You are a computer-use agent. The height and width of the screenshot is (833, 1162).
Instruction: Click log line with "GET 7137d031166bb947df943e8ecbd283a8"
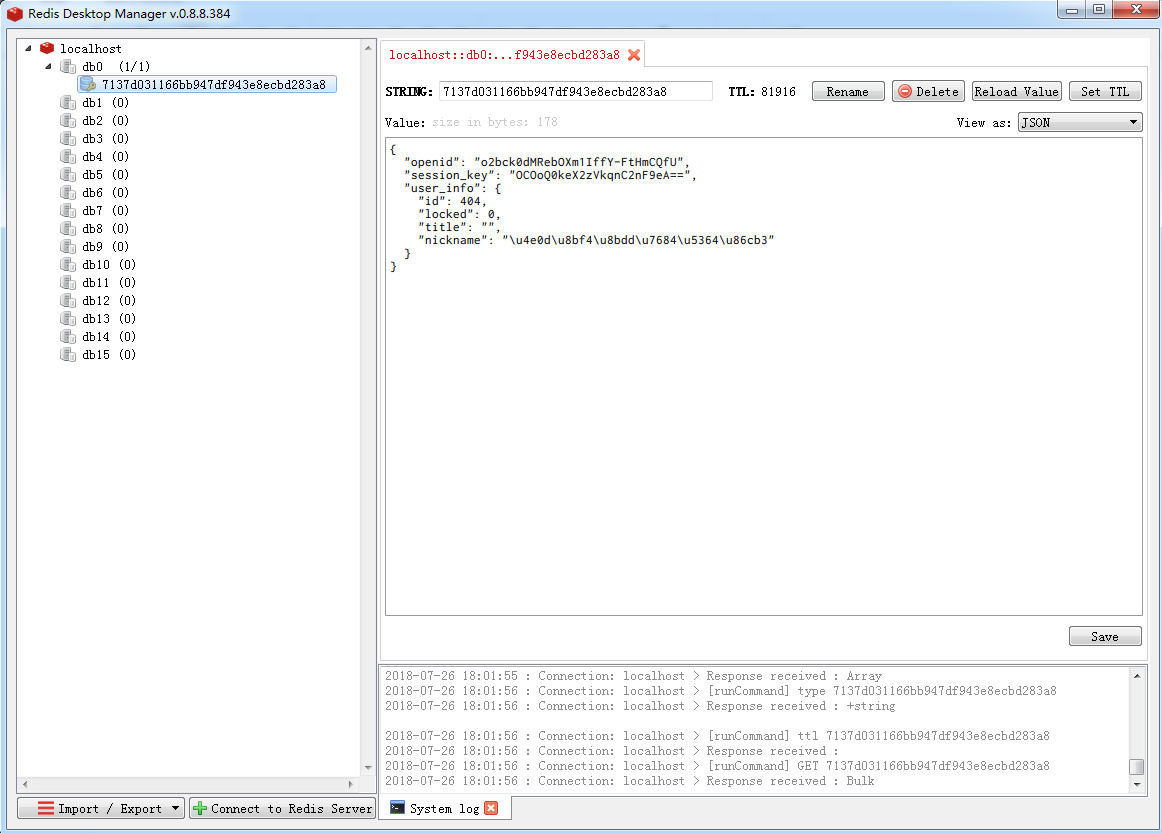[717, 766]
